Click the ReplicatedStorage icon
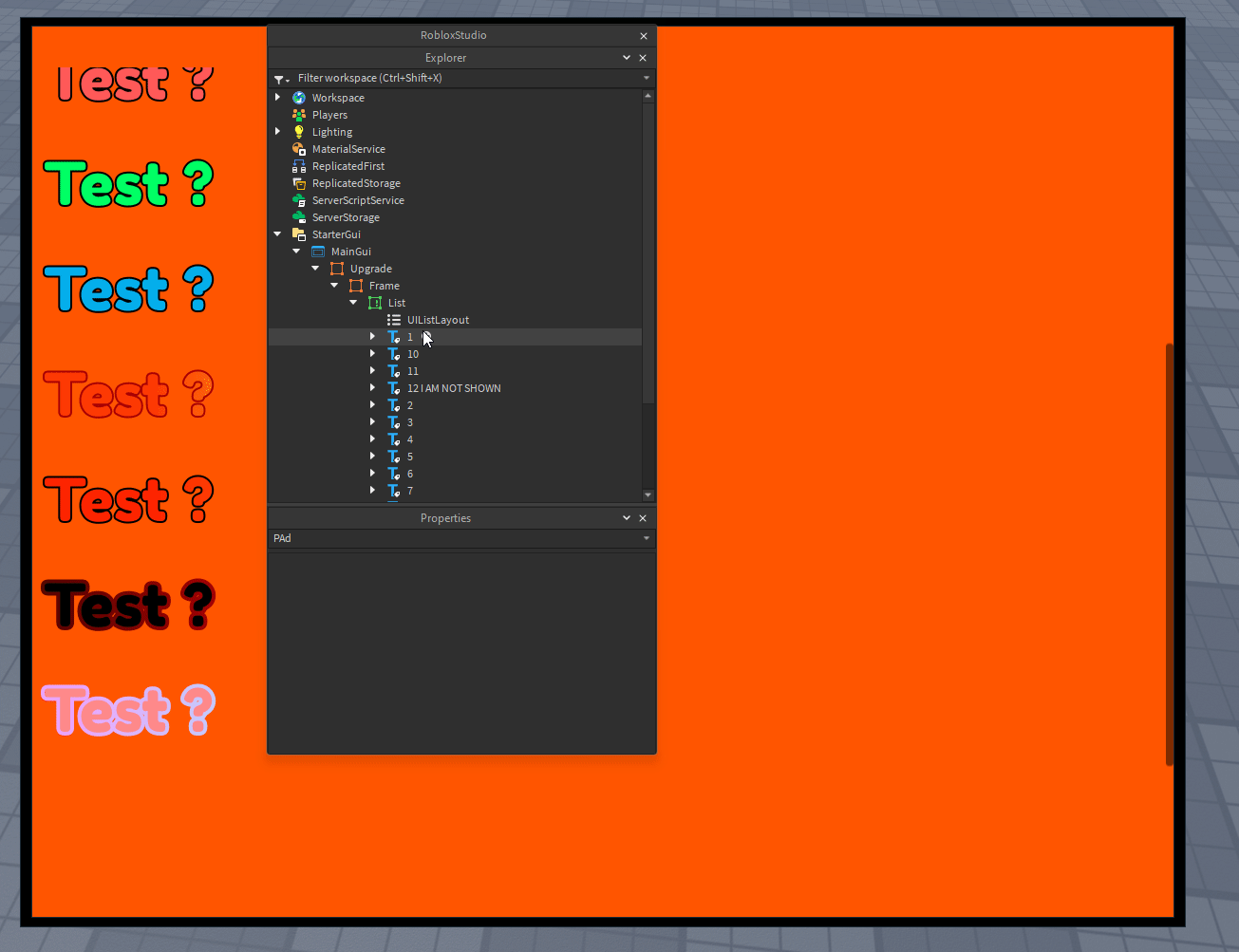 point(299,182)
